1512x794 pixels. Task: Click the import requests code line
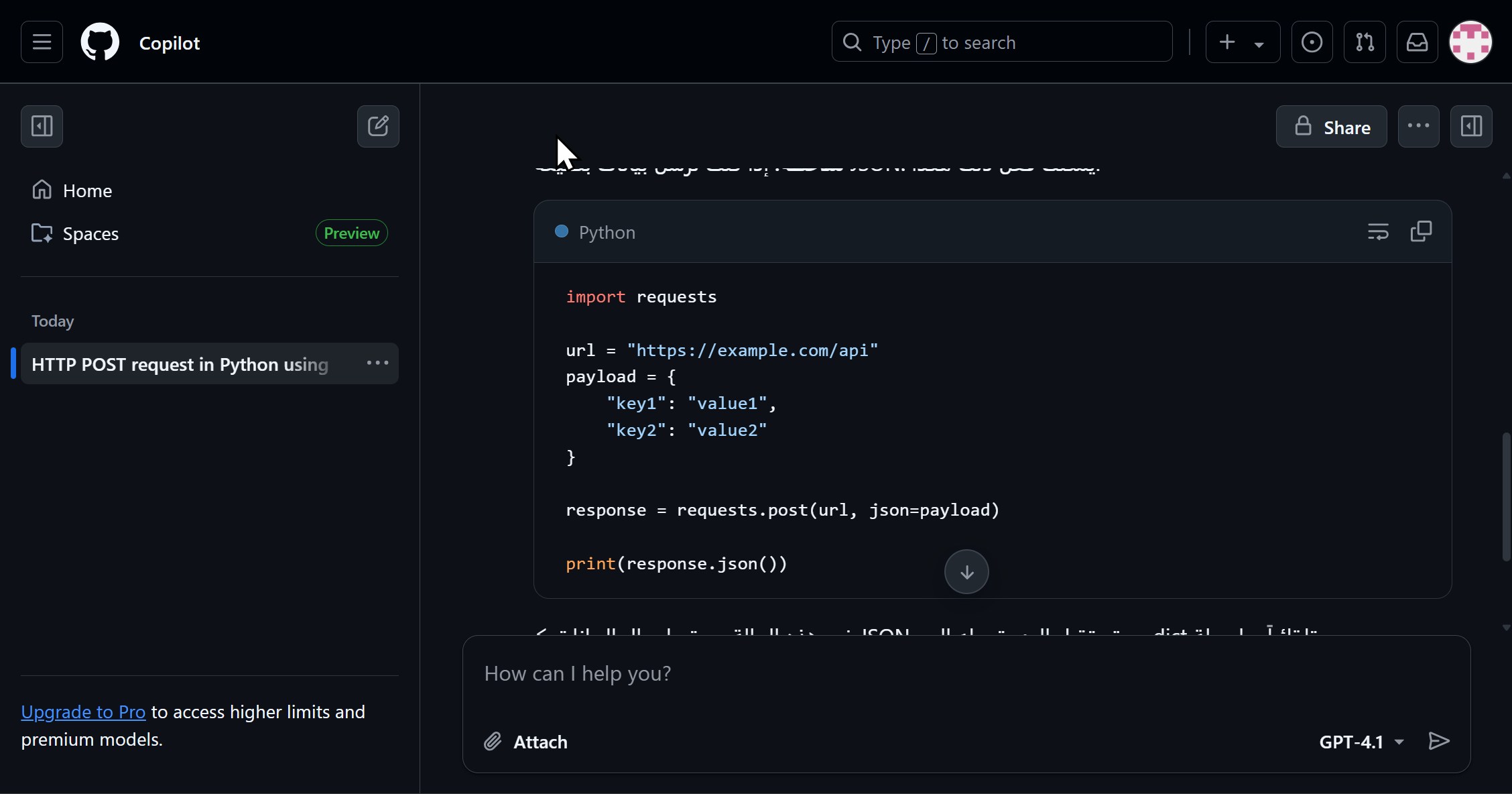click(641, 297)
